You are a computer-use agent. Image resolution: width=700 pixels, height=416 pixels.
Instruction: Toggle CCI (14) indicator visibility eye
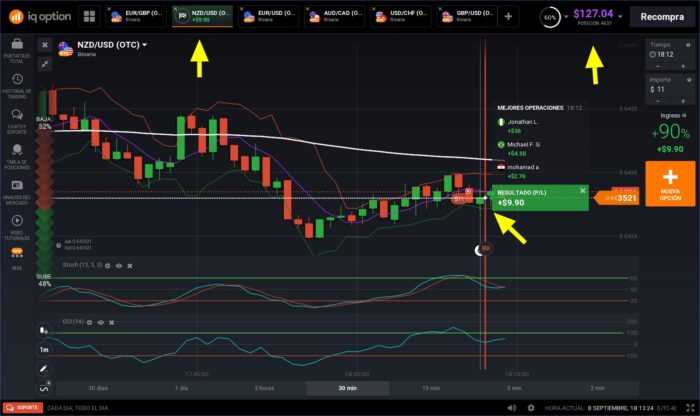[x=100, y=322]
